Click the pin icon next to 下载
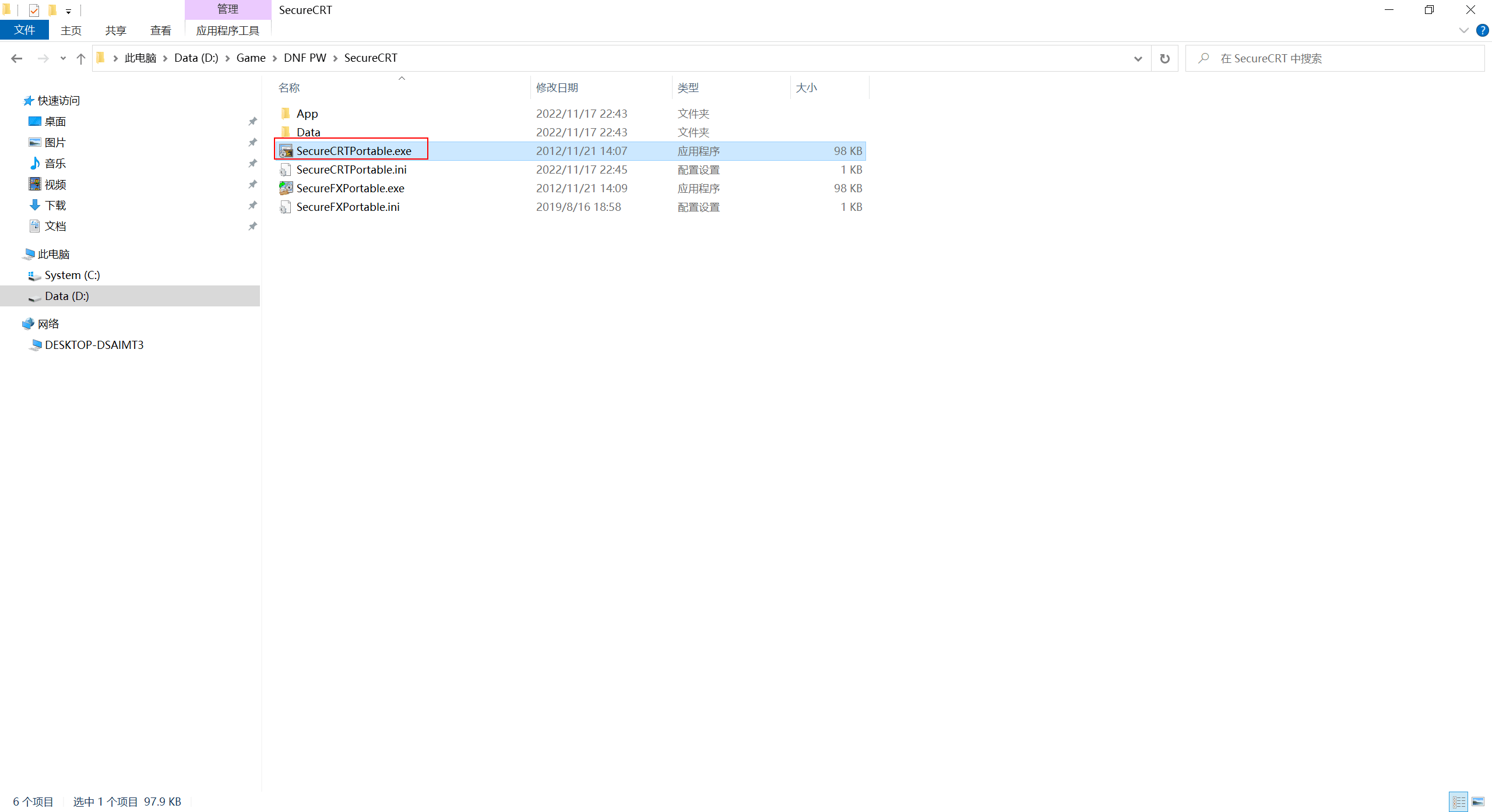 tap(252, 206)
